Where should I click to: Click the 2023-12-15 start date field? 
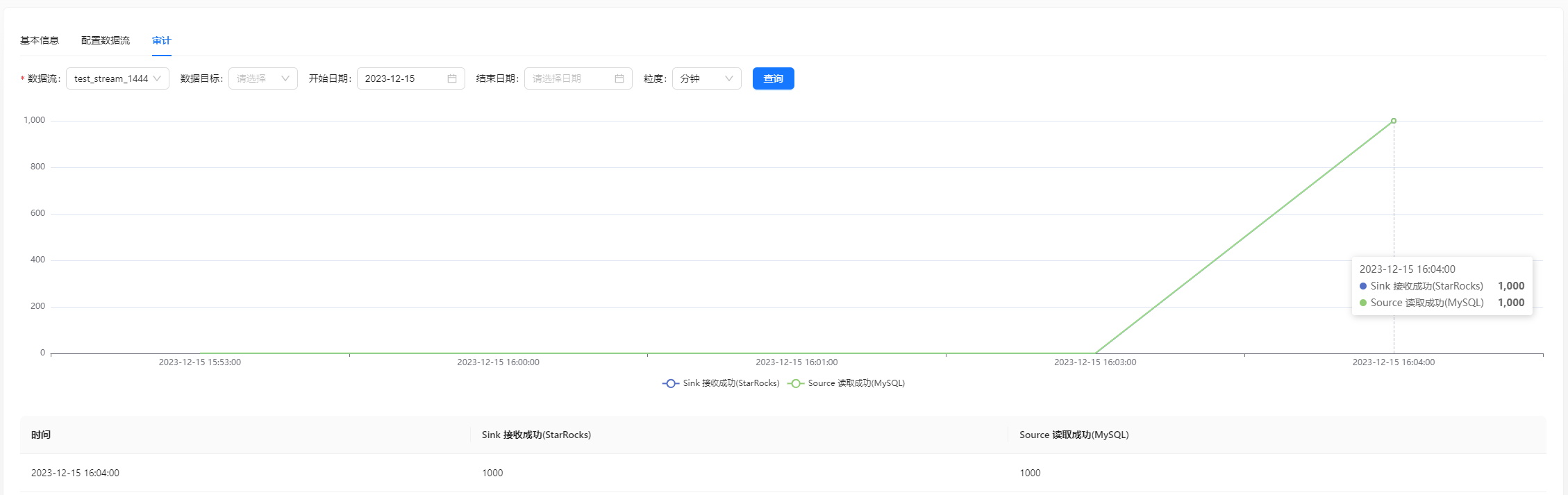click(x=403, y=78)
